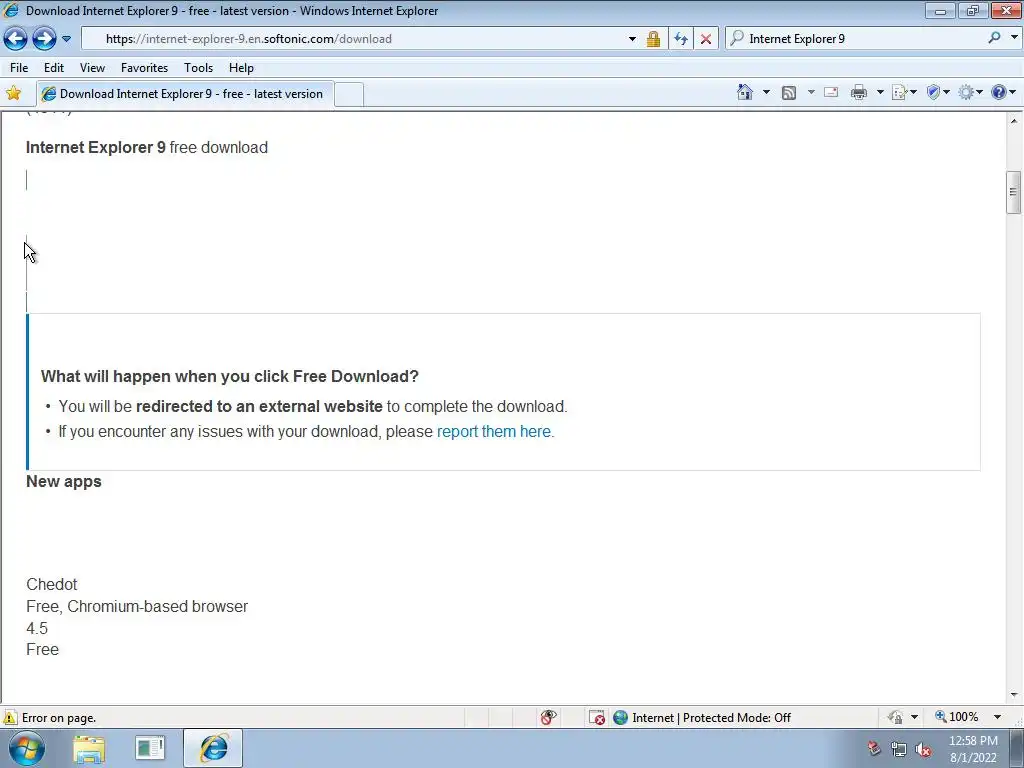Open the Page menu icon
Viewport: 1024px width, 768px height.
[x=903, y=93]
